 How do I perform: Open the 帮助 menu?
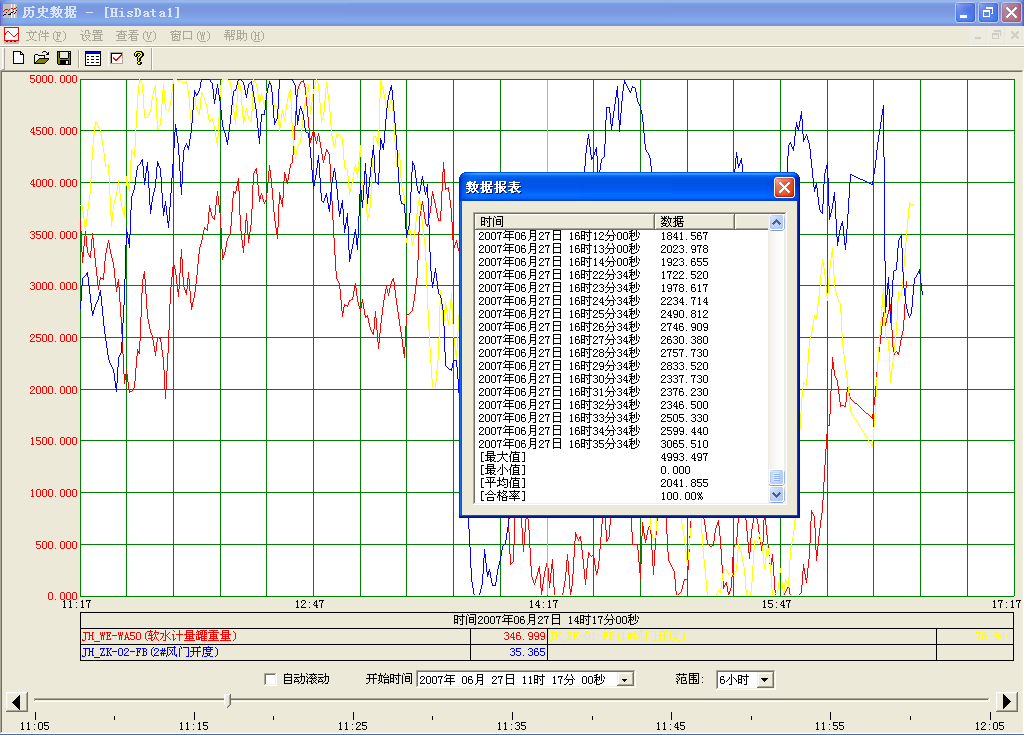243,35
